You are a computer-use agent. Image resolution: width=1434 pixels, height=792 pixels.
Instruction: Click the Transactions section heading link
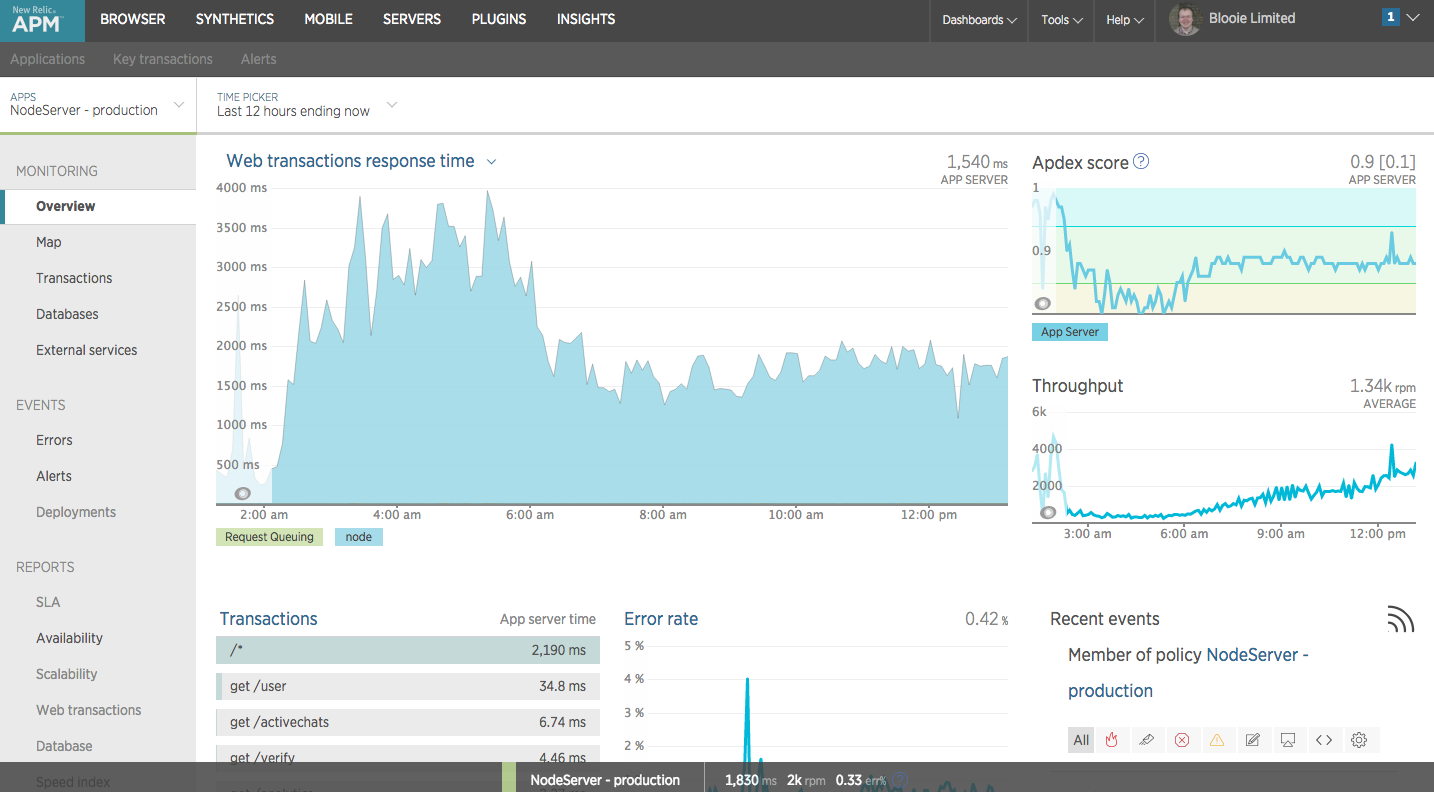268,619
